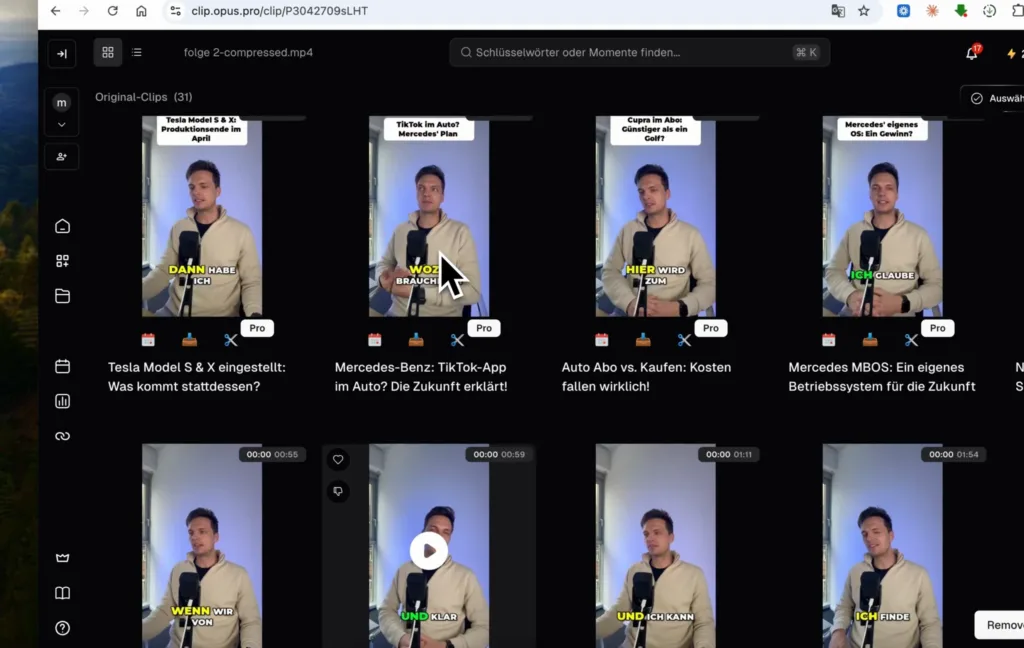Expand the collapsed sidebar with the arrow icon
This screenshot has width=1024, height=648.
pos(62,54)
